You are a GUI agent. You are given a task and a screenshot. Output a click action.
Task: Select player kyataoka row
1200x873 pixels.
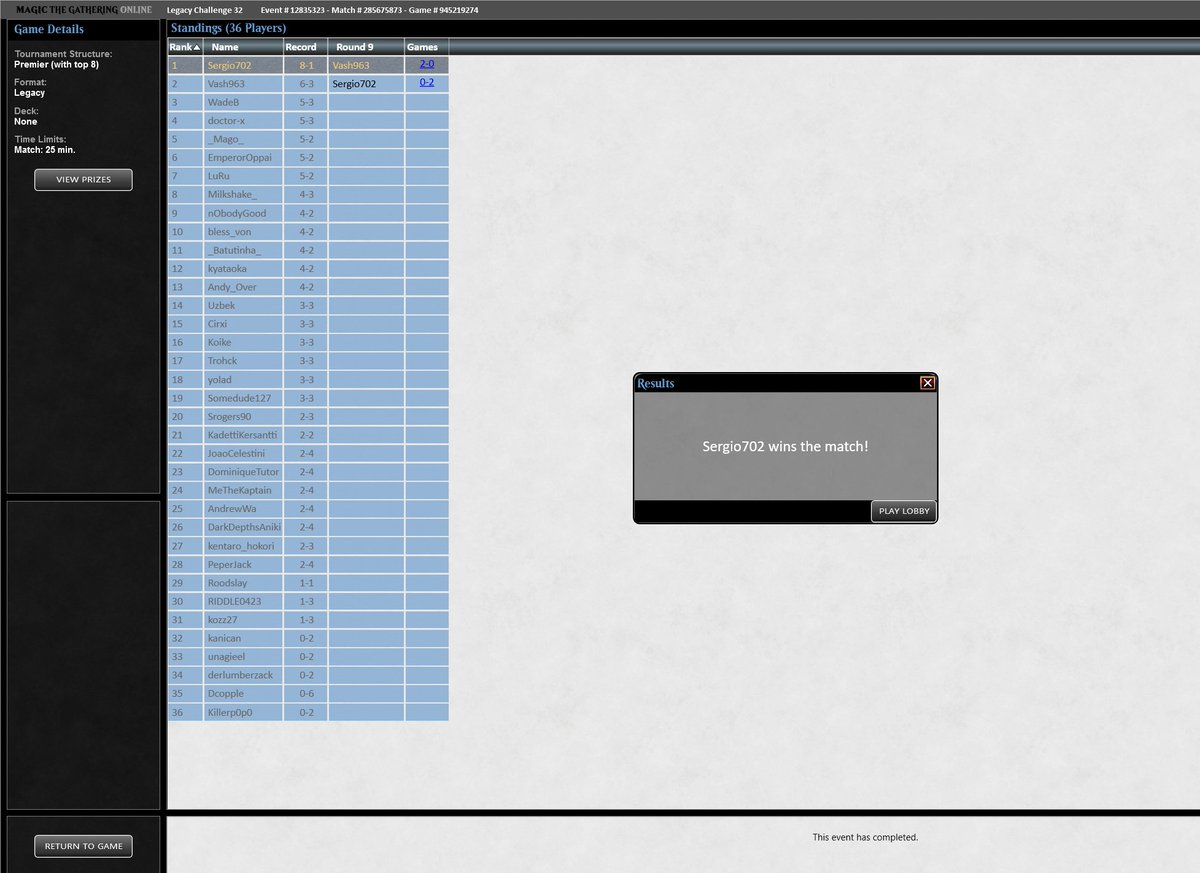coord(308,269)
